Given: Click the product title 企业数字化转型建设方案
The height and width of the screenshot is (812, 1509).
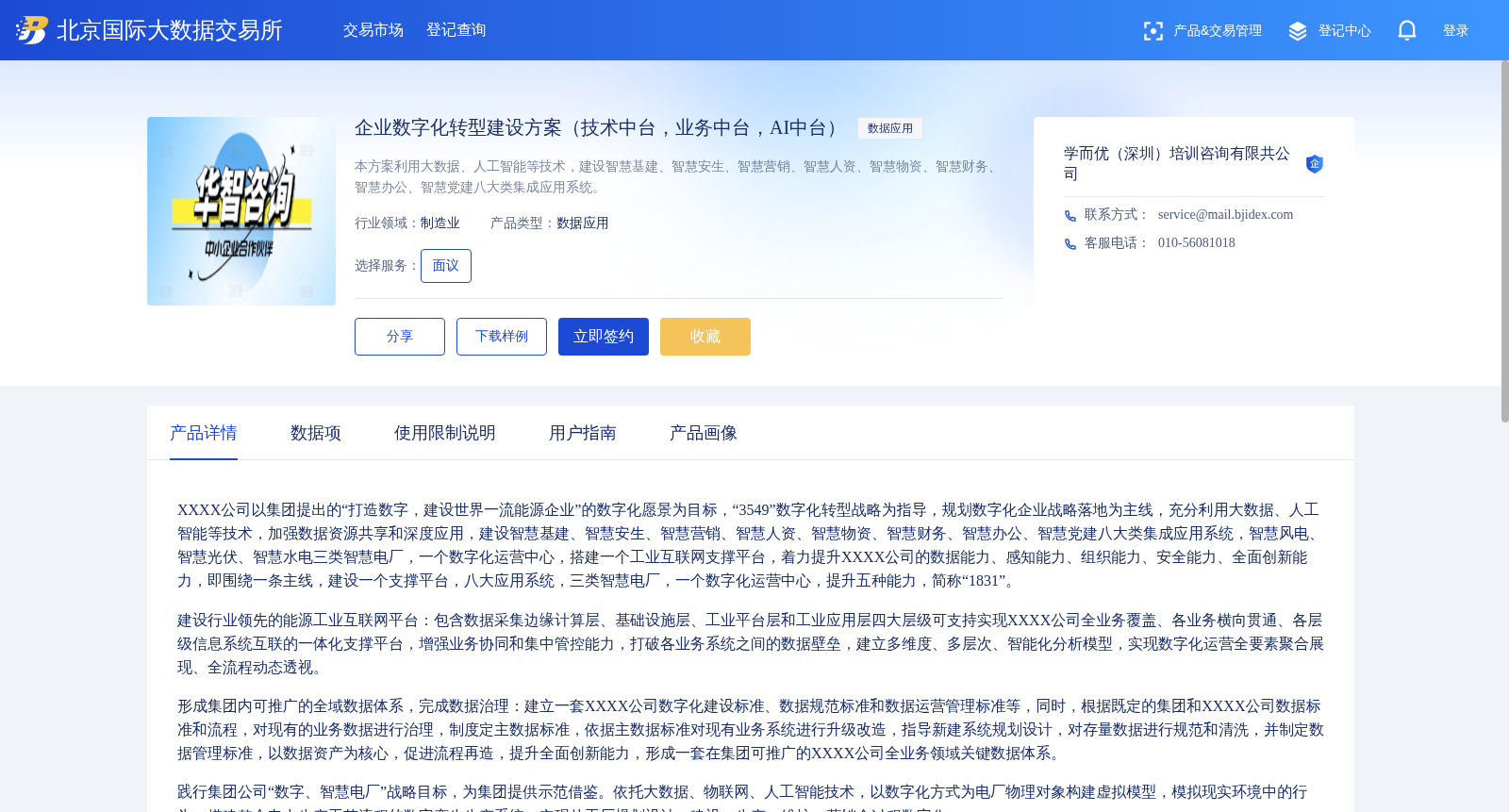Looking at the screenshot, I should coord(600,128).
